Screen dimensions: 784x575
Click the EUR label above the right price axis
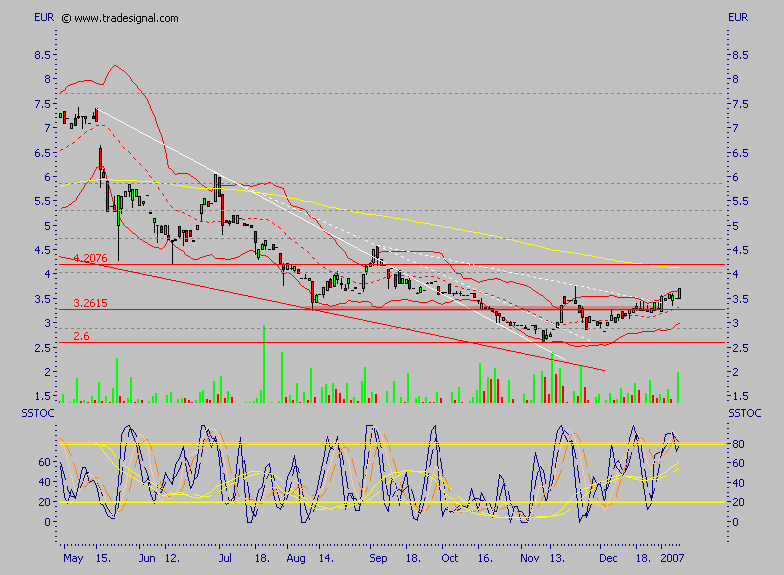pos(738,18)
